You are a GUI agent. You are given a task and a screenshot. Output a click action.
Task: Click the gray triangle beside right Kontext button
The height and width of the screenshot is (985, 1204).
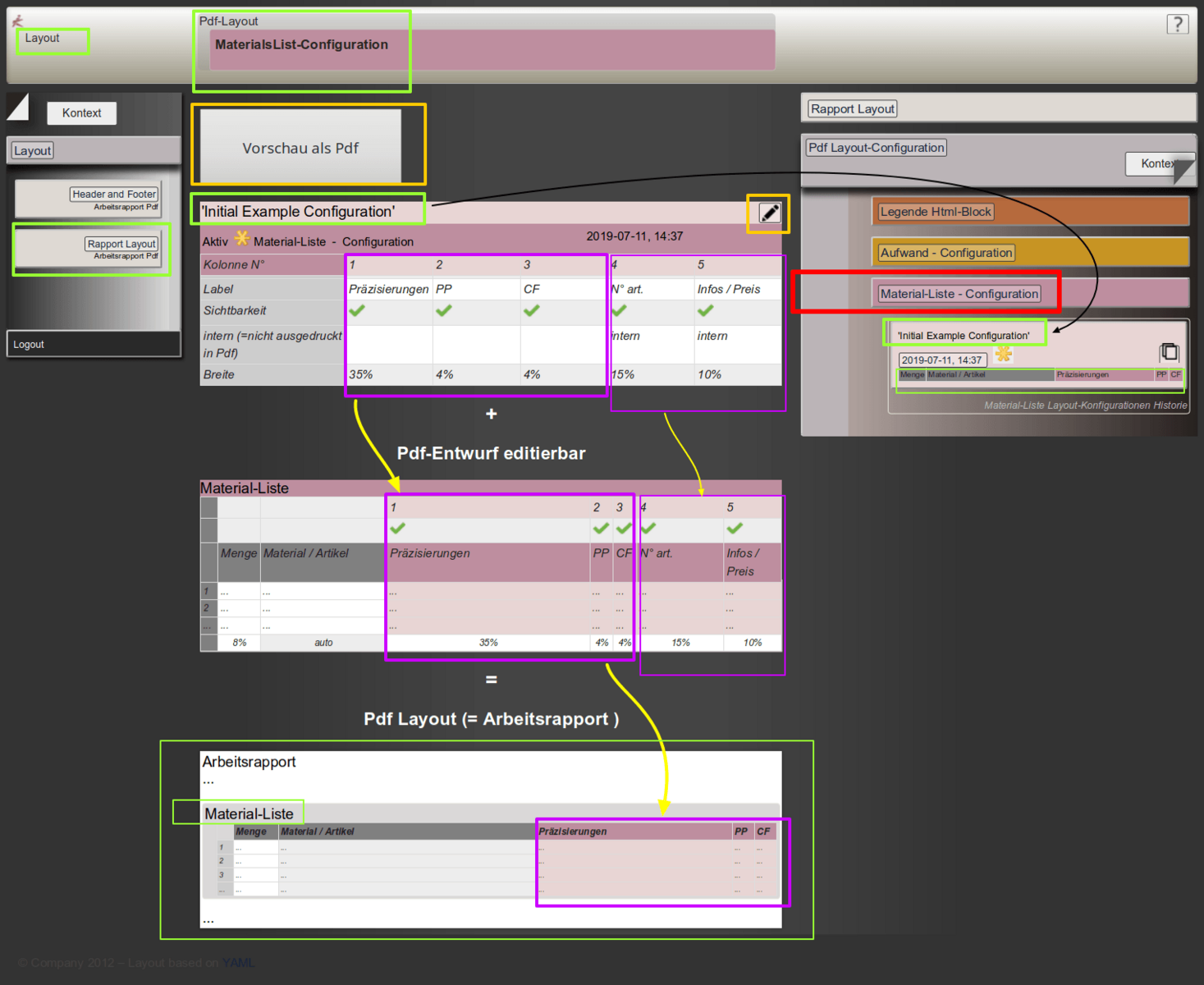click(1184, 170)
